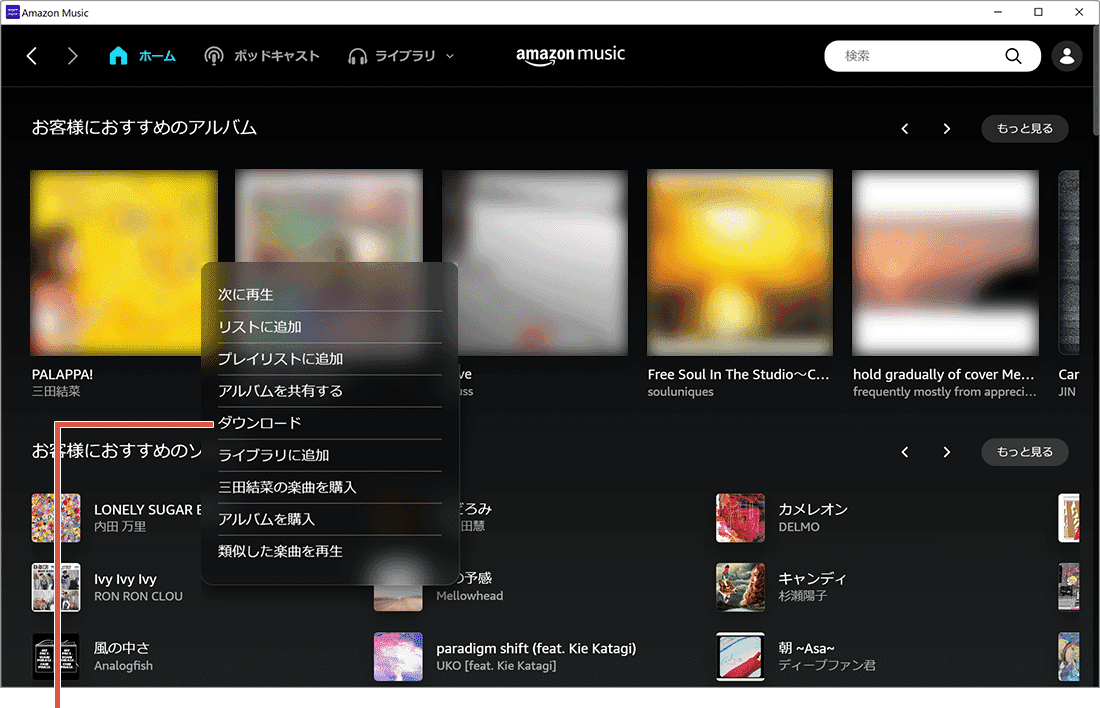Click the search magnifier icon

[x=1013, y=56]
